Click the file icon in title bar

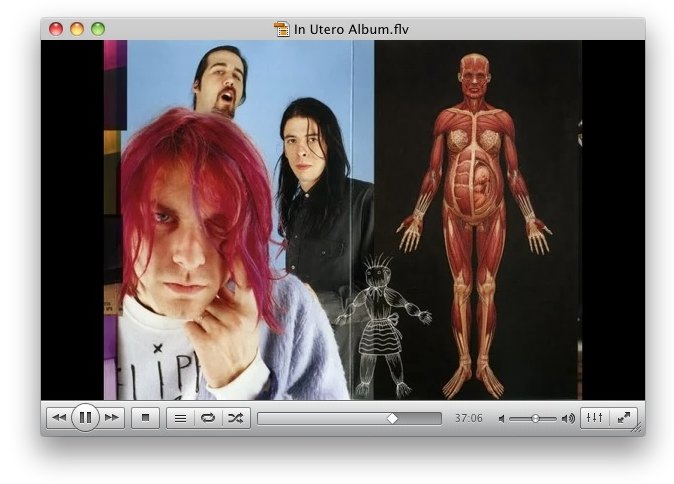point(282,29)
